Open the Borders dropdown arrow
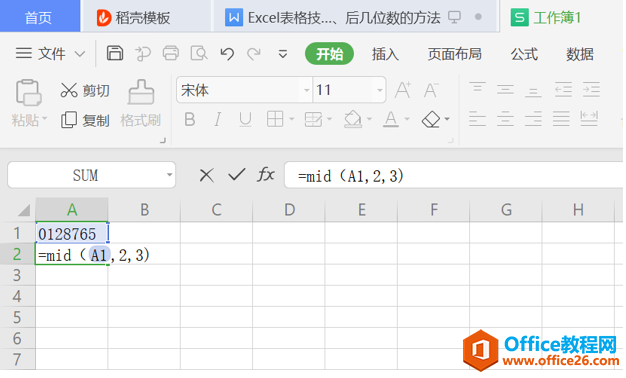Screen dimensions: 626x378 291,119
